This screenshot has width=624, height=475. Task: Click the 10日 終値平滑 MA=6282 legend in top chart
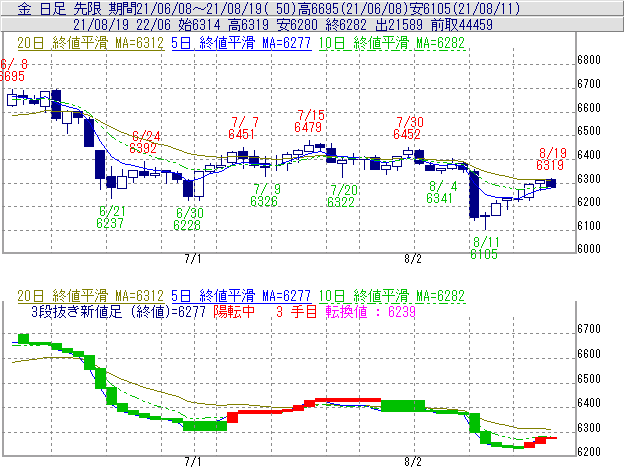click(392, 43)
